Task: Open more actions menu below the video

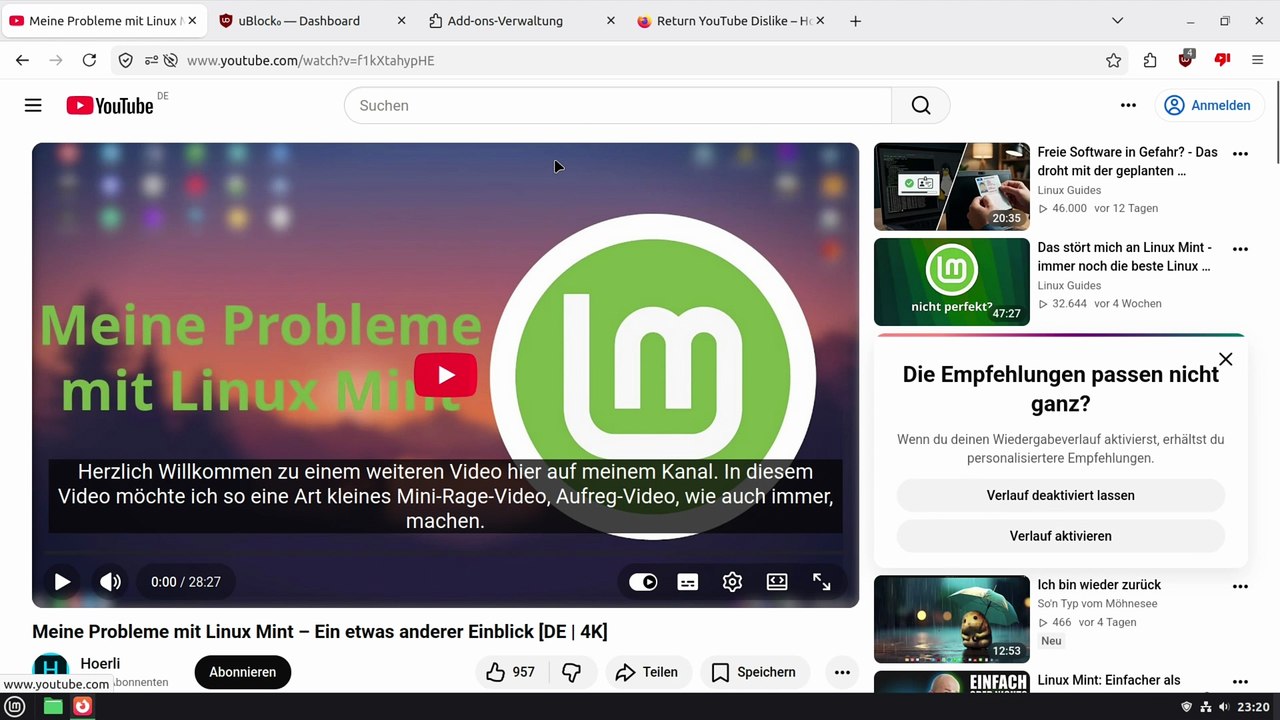Action: pos(842,672)
